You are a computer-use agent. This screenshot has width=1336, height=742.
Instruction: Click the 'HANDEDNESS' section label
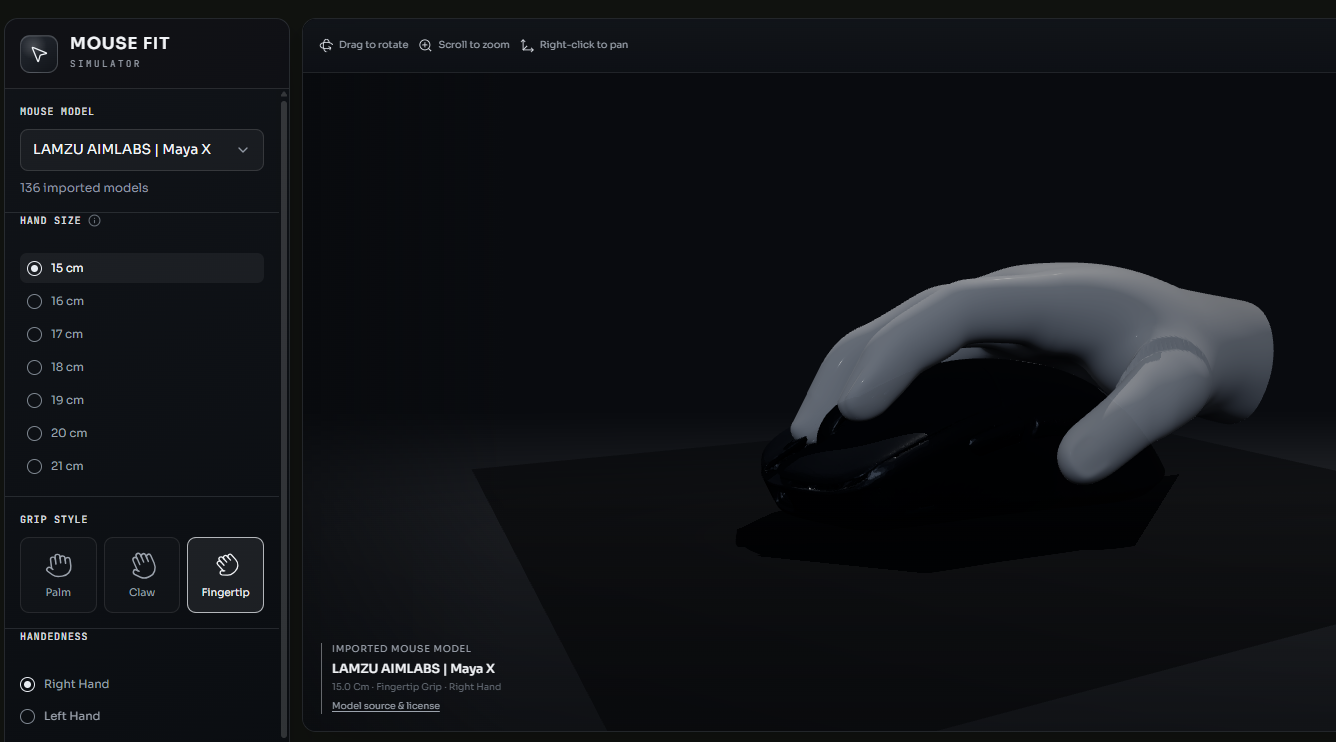[54, 637]
